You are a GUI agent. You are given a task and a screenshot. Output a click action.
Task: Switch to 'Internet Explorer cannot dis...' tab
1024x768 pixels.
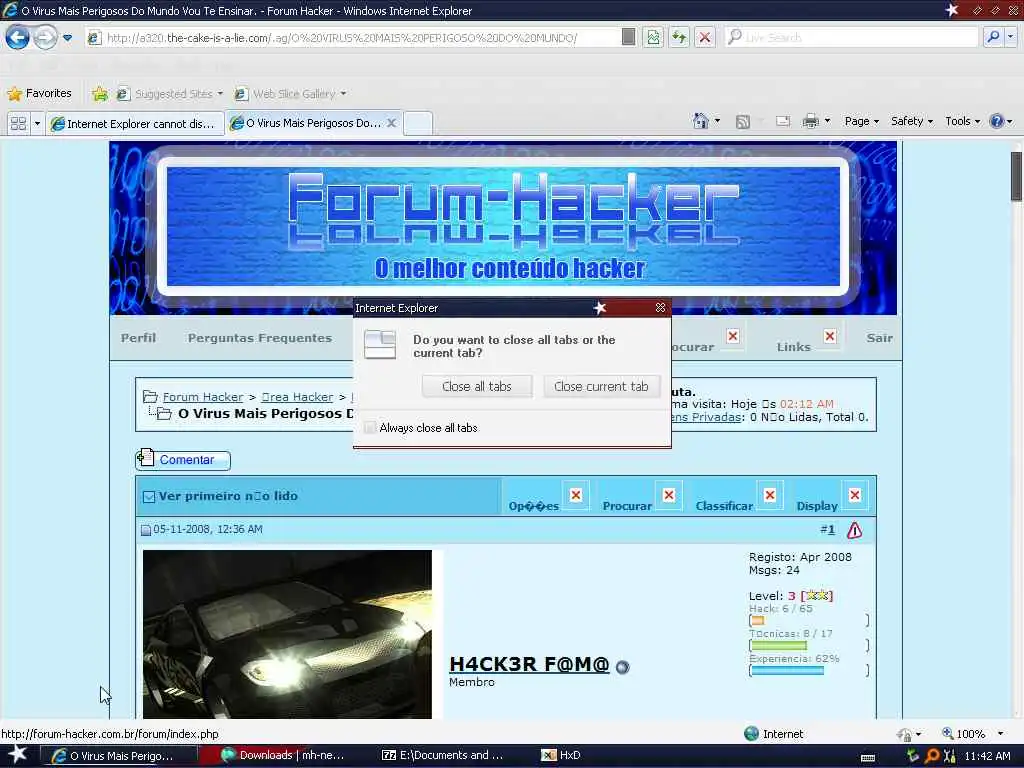pos(135,123)
